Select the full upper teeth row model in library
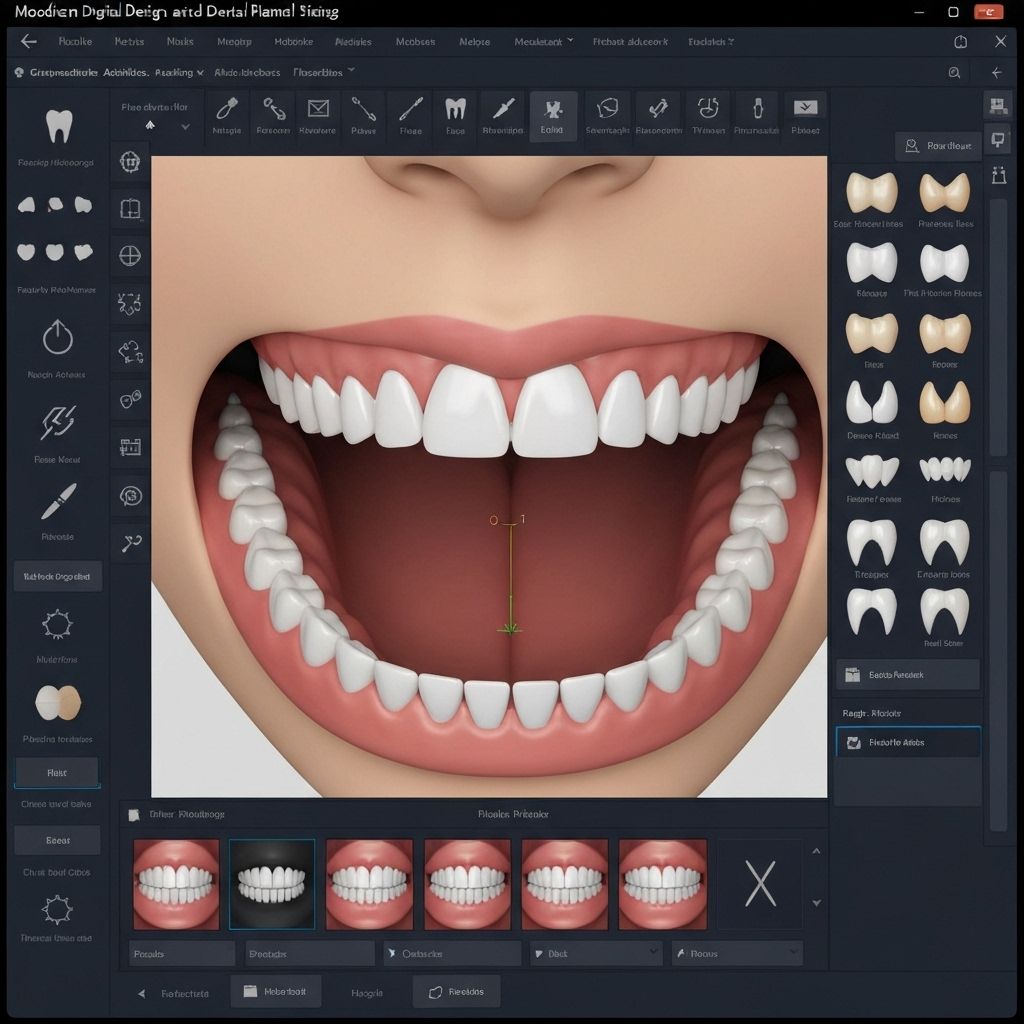The width and height of the screenshot is (1024, 1024). [x=945, y=469]
